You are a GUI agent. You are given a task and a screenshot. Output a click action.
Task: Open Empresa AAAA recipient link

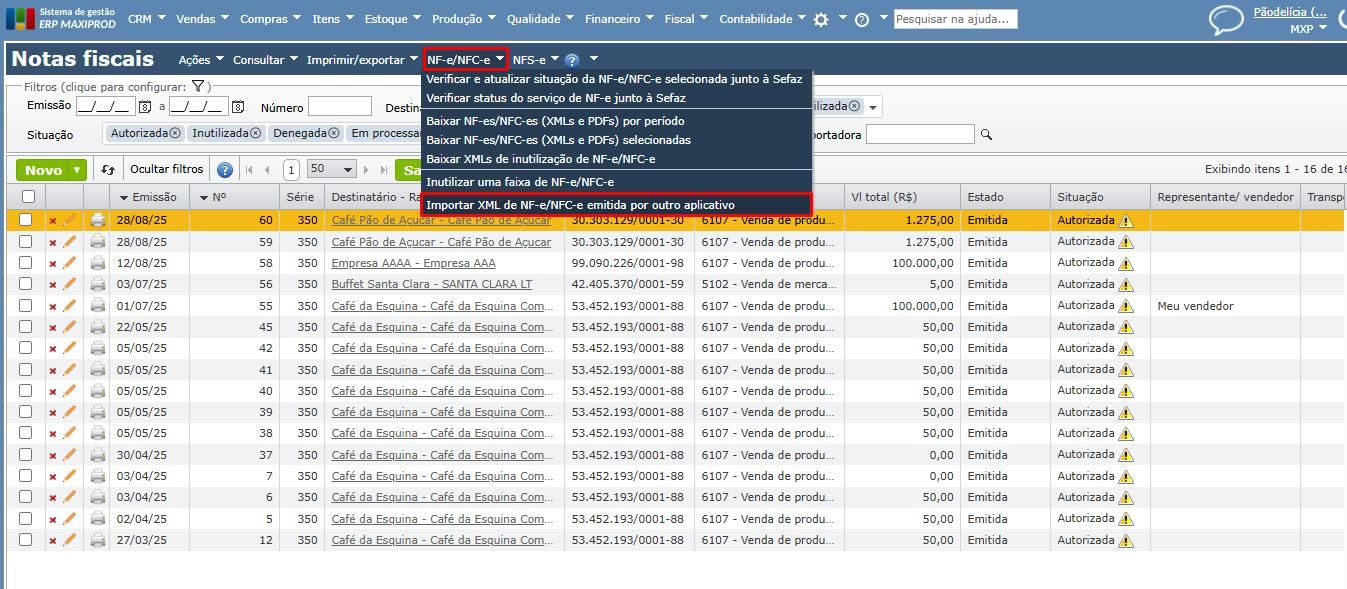click(x=413, y=263)
